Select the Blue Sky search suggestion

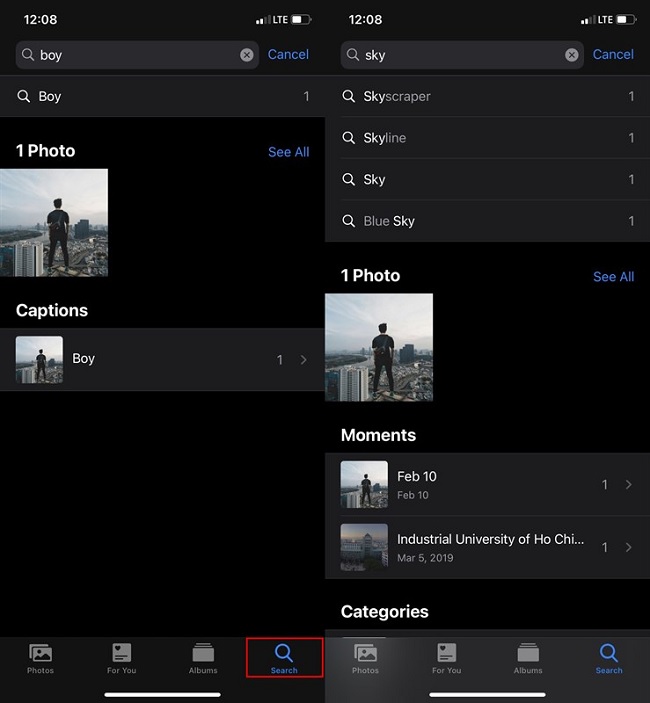[487, 221]
